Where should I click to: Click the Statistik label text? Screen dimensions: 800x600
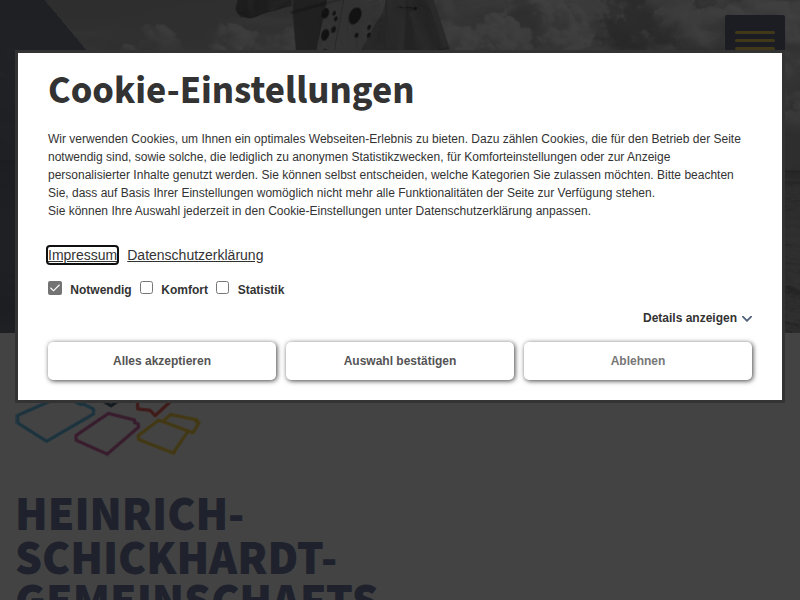[x=261, y=290]
